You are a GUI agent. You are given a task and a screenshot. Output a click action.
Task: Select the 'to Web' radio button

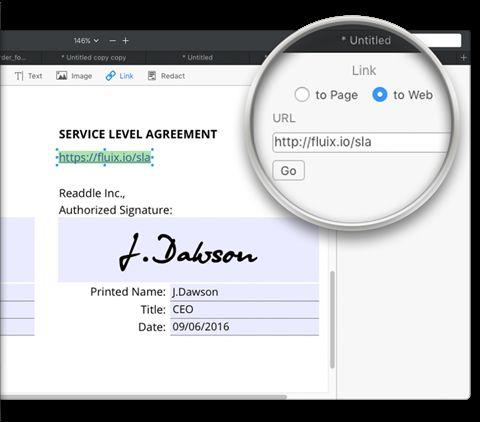click(380, 95)
